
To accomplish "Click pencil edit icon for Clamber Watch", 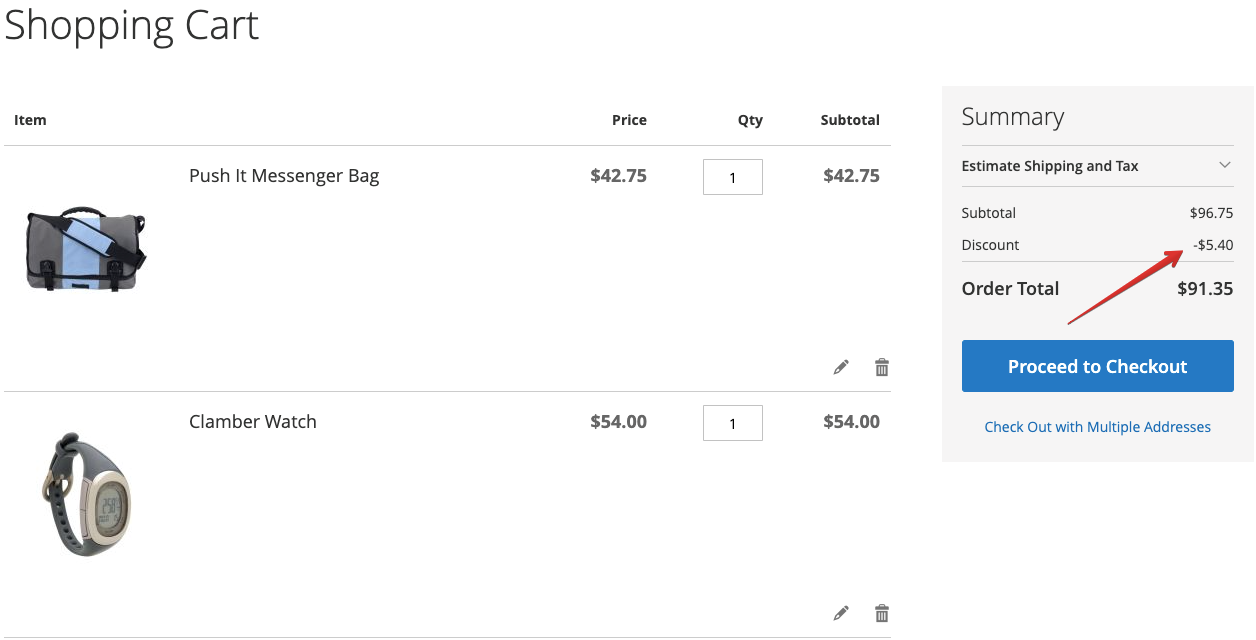I will tap(841, 613).
